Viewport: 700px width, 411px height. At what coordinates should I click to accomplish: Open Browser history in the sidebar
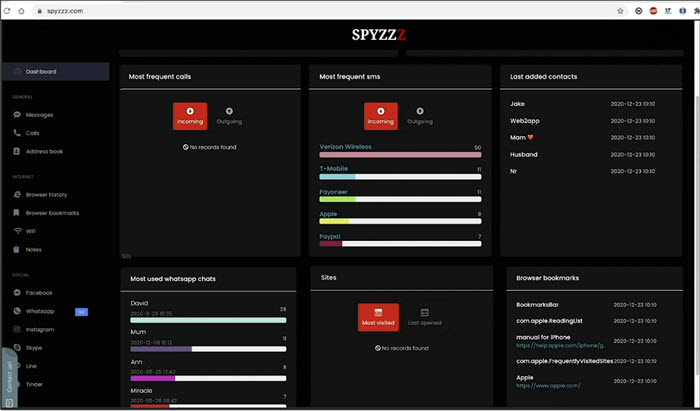[46, 195]
